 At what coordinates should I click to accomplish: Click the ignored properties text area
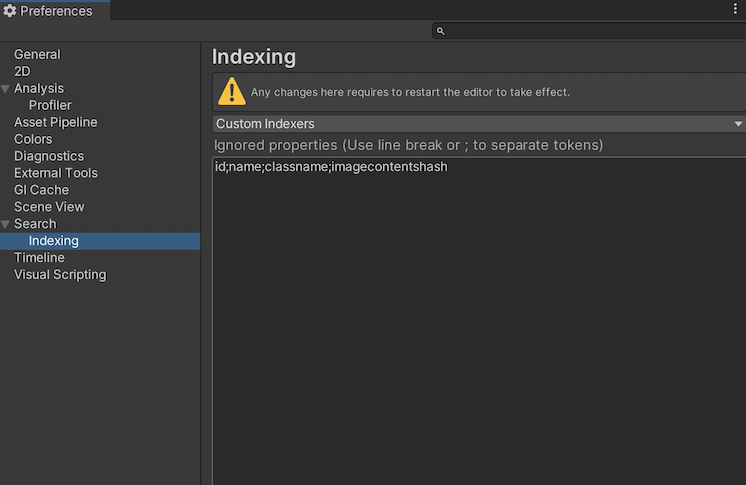click(x=479, y=320)
